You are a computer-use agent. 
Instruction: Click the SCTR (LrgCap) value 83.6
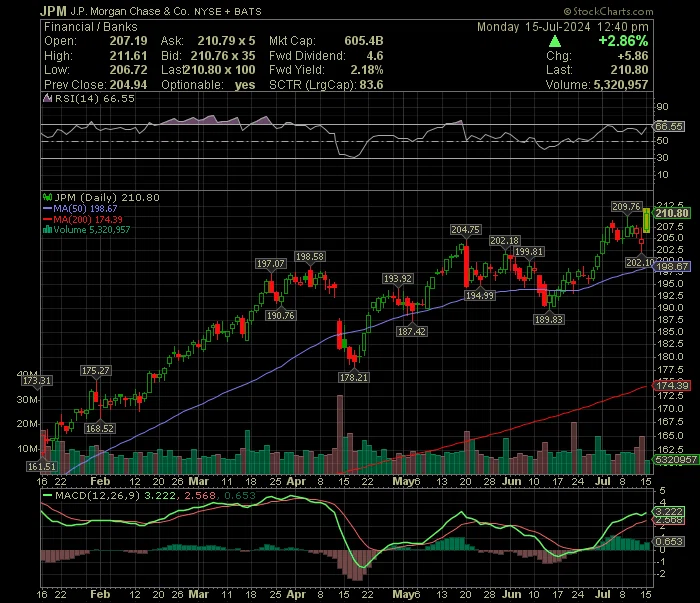point(371,85)
